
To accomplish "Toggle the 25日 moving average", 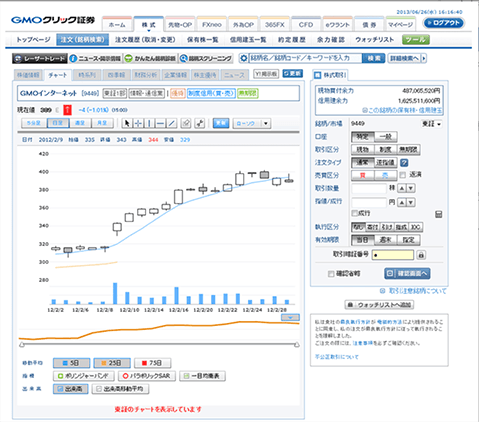I will [x=112, y=363].
